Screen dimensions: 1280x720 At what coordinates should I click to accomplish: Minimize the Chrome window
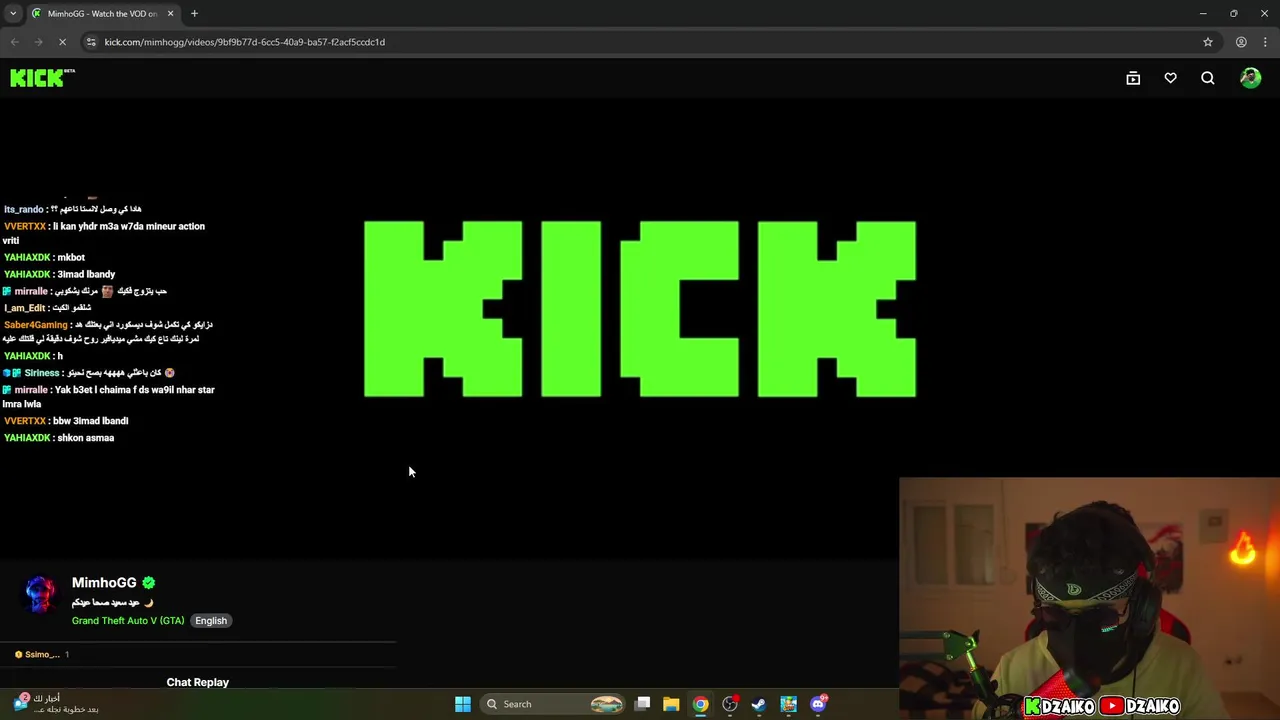[x=1203, y=13]
